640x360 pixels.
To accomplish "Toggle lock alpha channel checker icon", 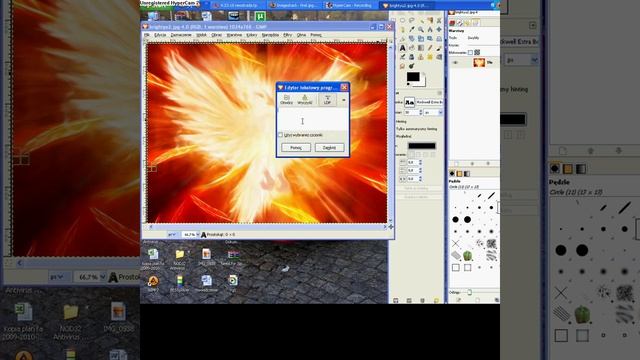I will click(477, 52).
